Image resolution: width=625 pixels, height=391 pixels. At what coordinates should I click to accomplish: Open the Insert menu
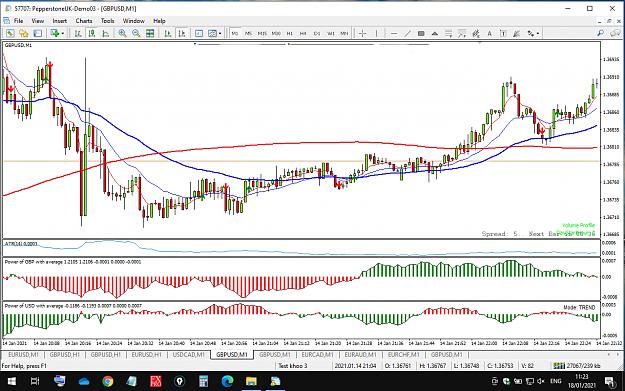click(x=60, y=21)
